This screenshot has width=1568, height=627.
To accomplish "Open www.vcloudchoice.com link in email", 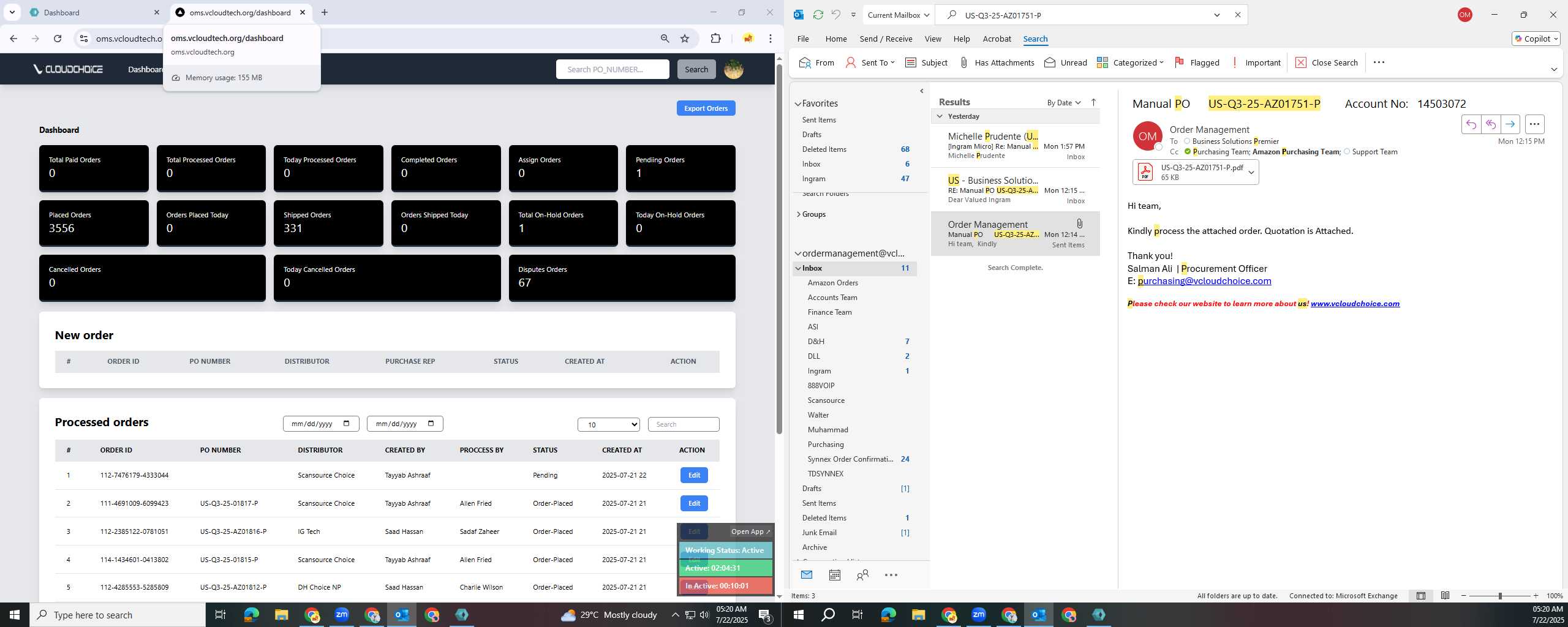I will tap(1355, 304).
